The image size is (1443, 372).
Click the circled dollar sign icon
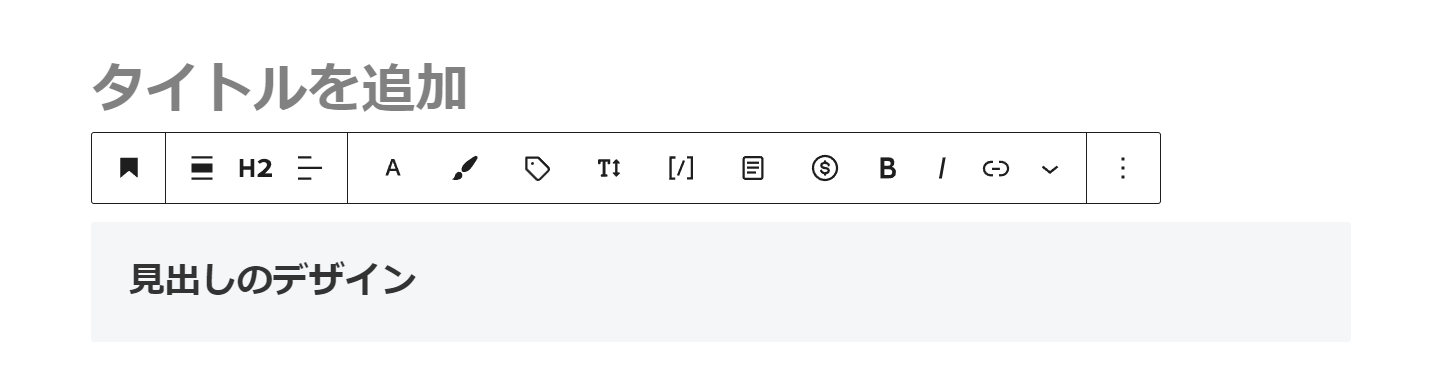825,168
